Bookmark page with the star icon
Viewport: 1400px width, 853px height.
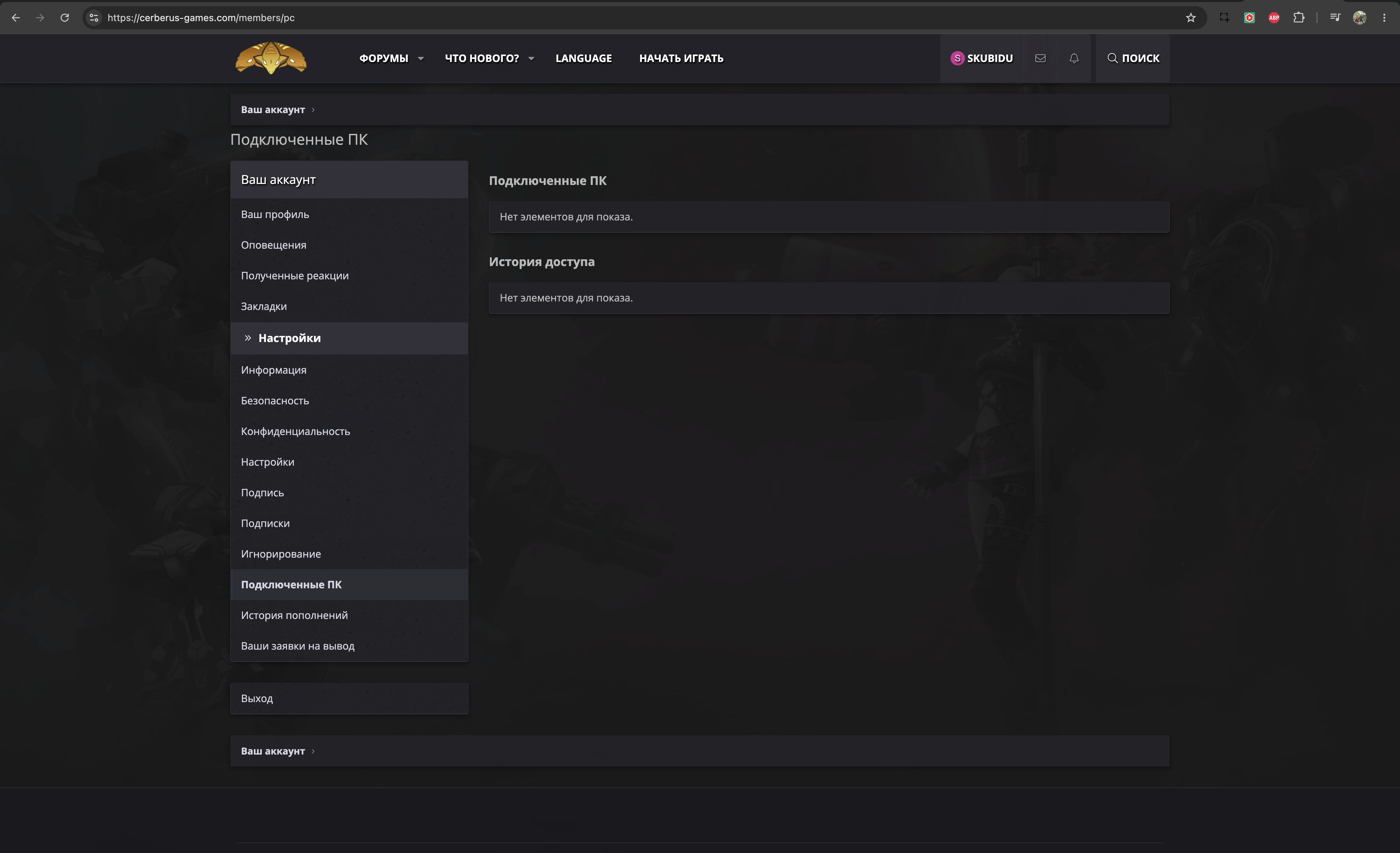(1191, 18)
